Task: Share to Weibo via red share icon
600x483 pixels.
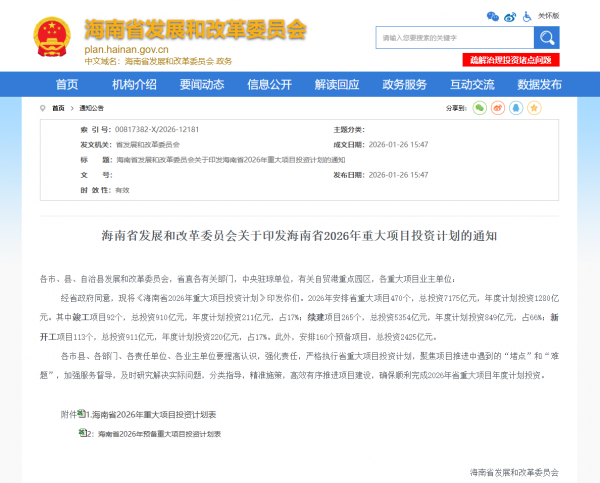Action: pyautogui.click(x=501, y=107)
